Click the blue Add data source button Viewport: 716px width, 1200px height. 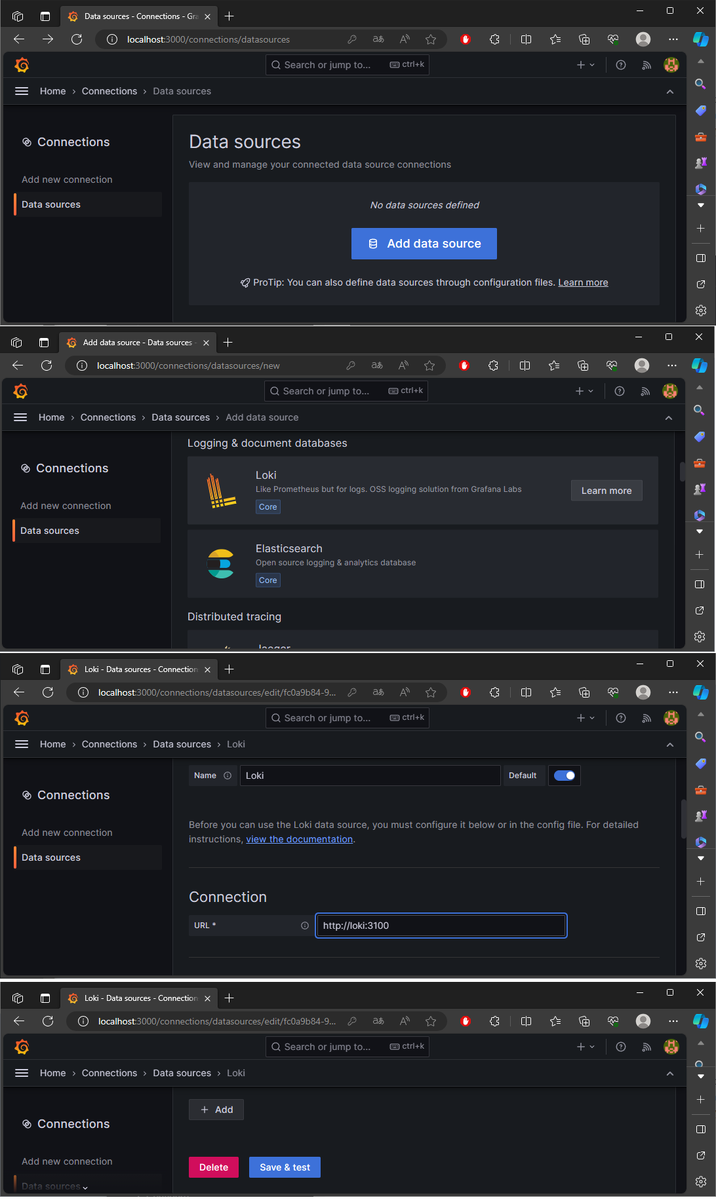[424, 243]
